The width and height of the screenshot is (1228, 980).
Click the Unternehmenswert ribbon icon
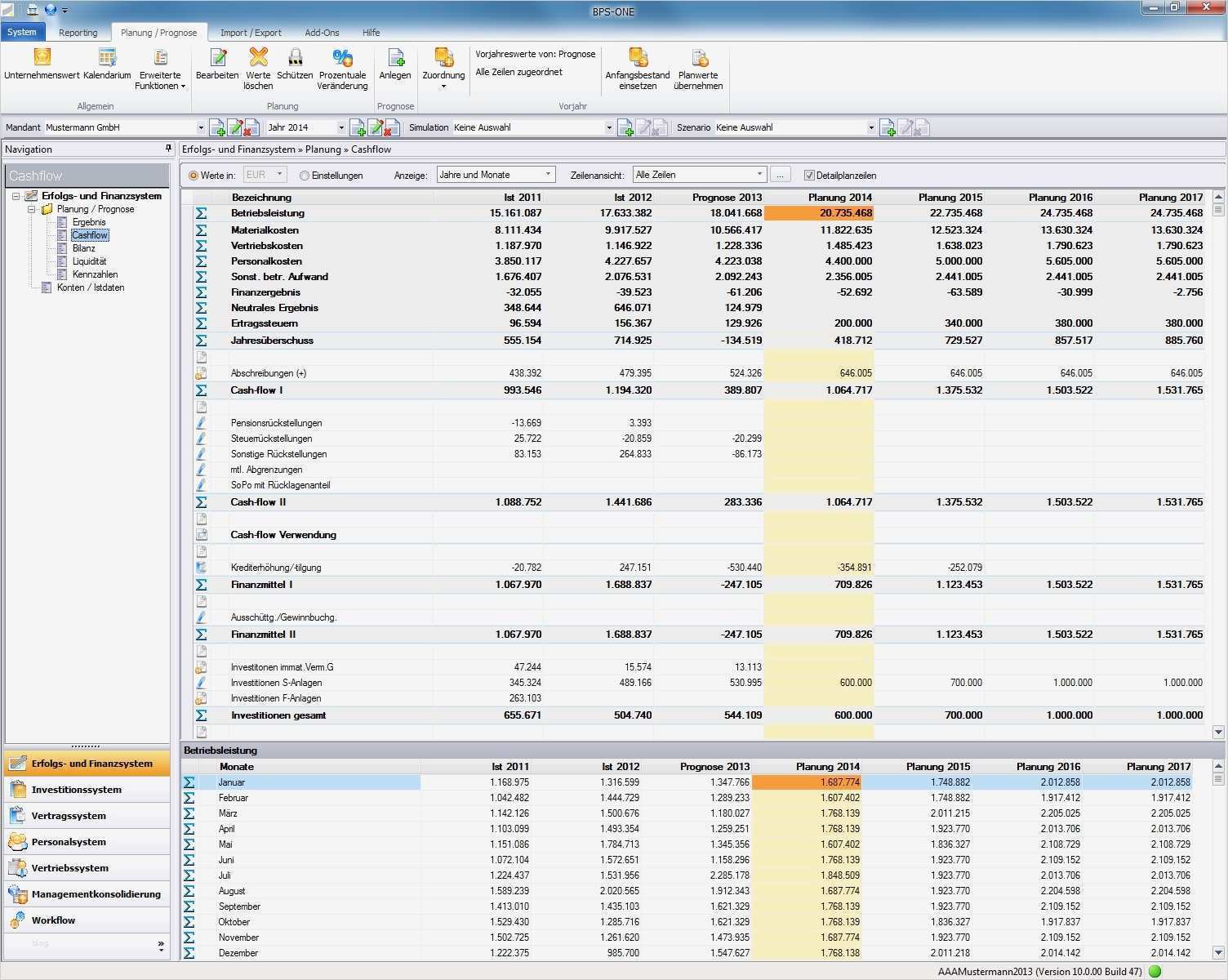tap(42, 58)
